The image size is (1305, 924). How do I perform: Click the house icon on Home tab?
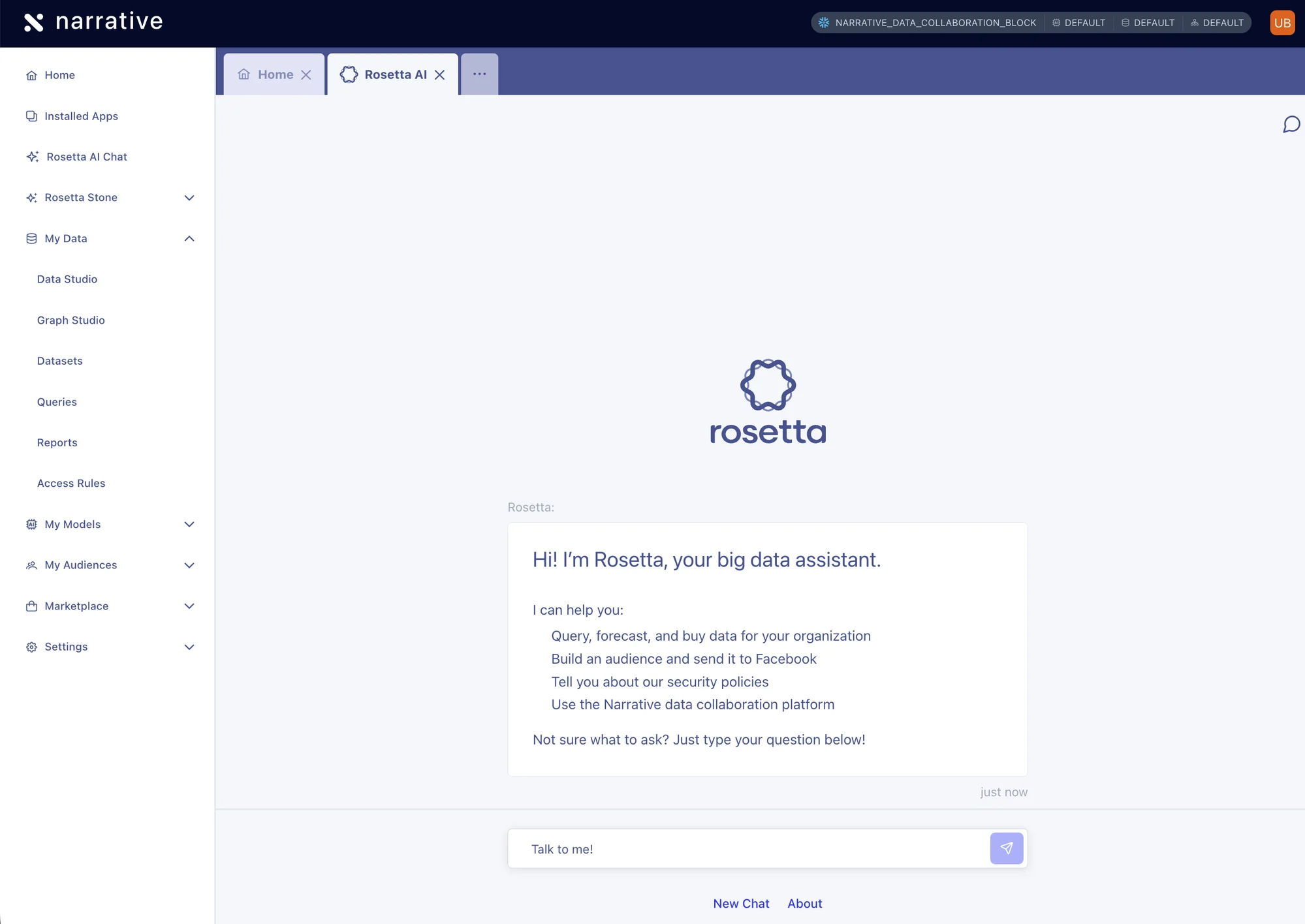(x=244, y=74)
